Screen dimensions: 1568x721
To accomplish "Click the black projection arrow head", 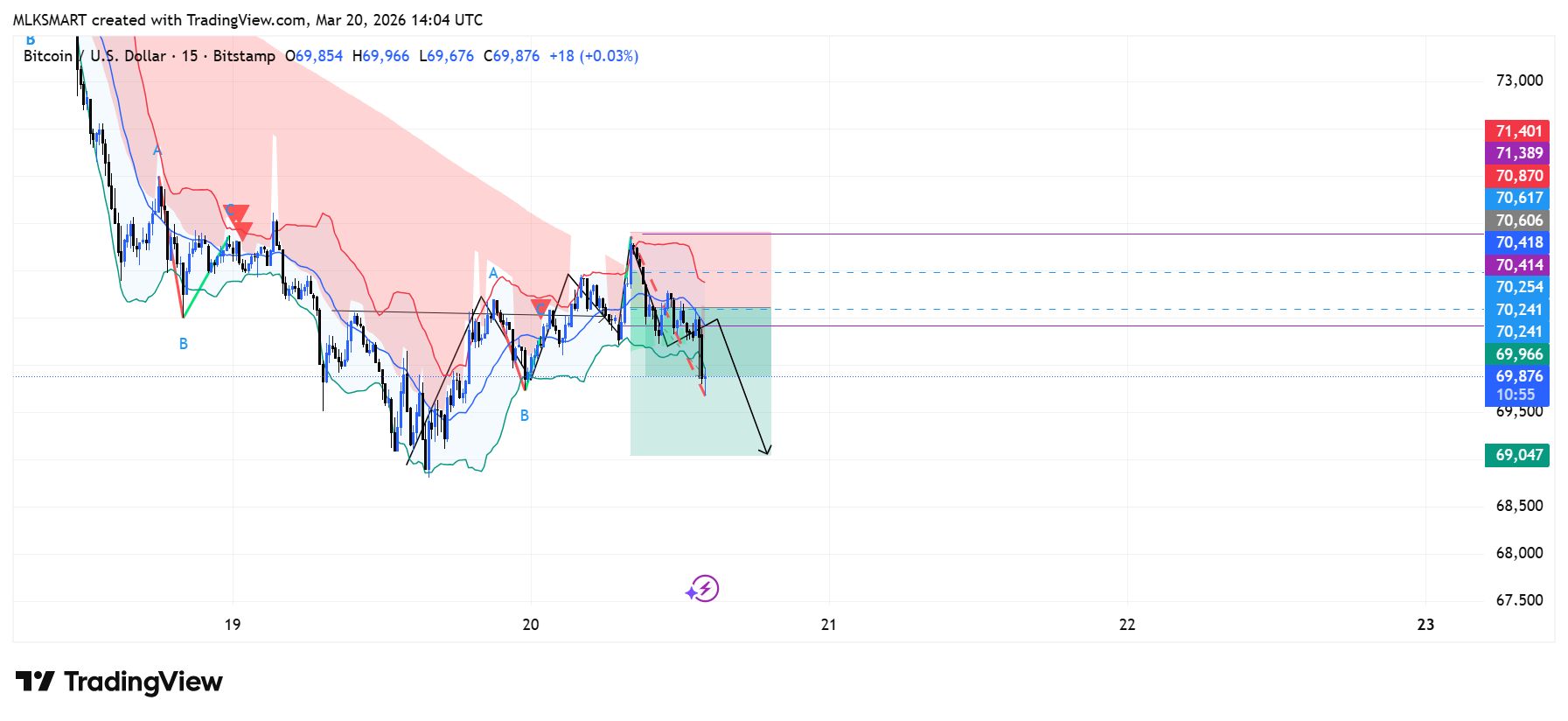I will tap(766, 451).
